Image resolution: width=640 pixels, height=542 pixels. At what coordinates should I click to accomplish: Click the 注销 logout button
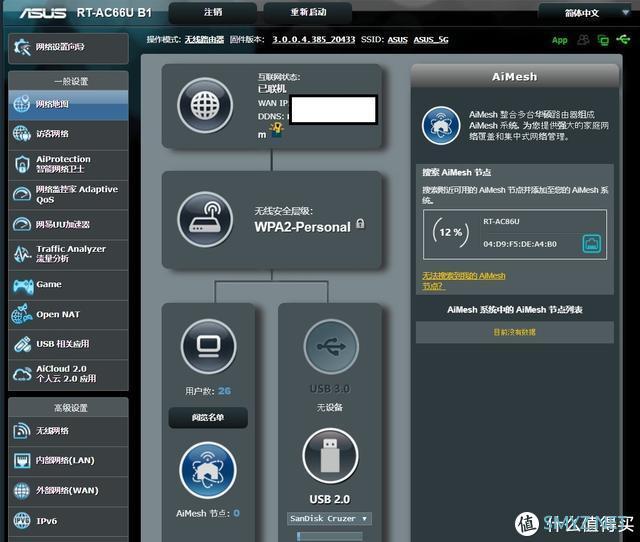pos(213,13)
